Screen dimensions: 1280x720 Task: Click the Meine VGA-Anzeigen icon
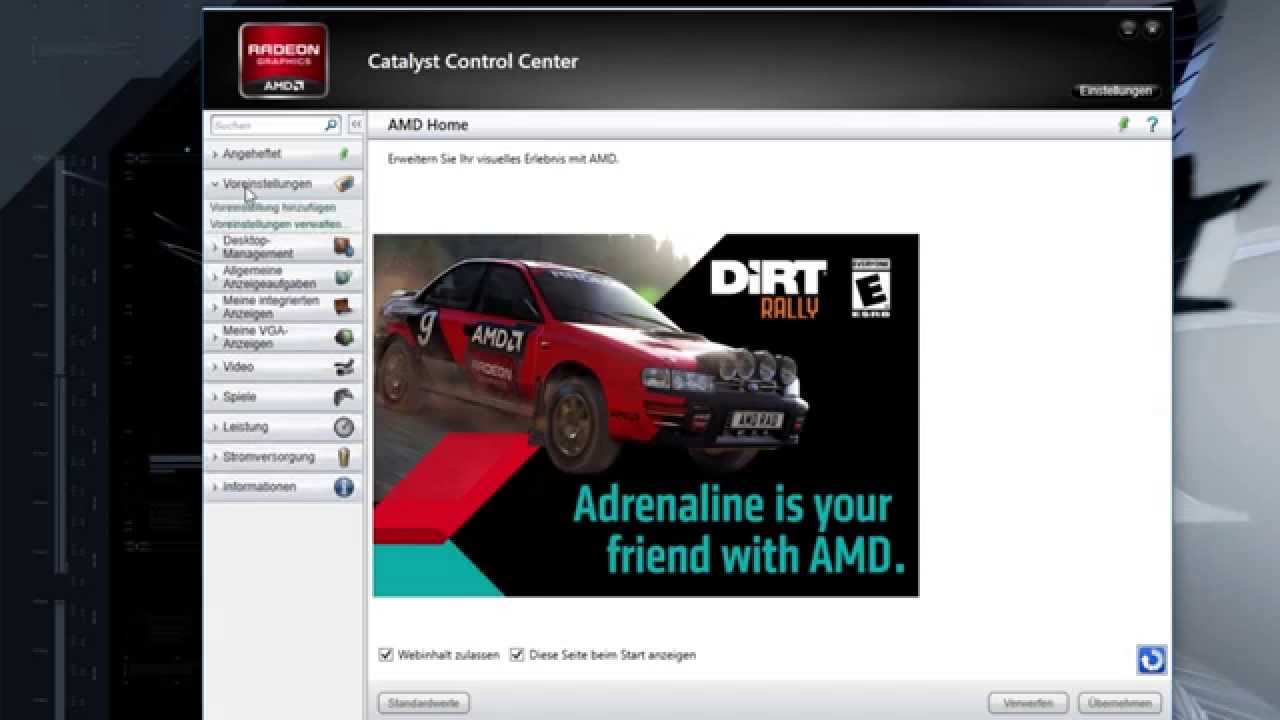tap(344, 337)
